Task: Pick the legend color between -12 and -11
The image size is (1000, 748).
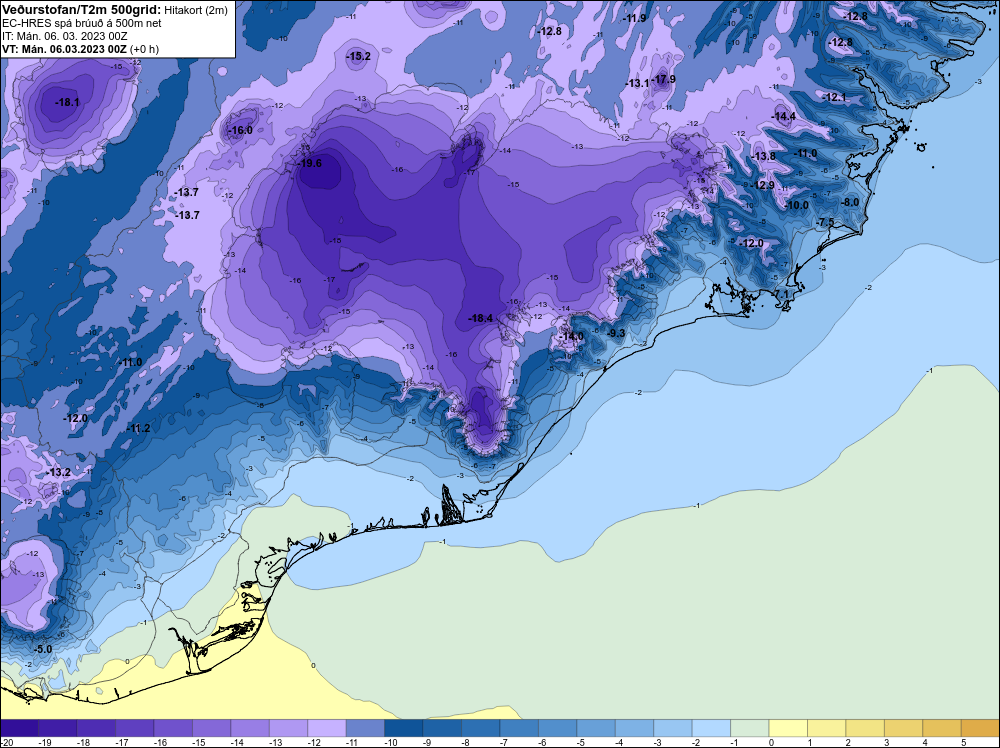Action: [327, 728]
